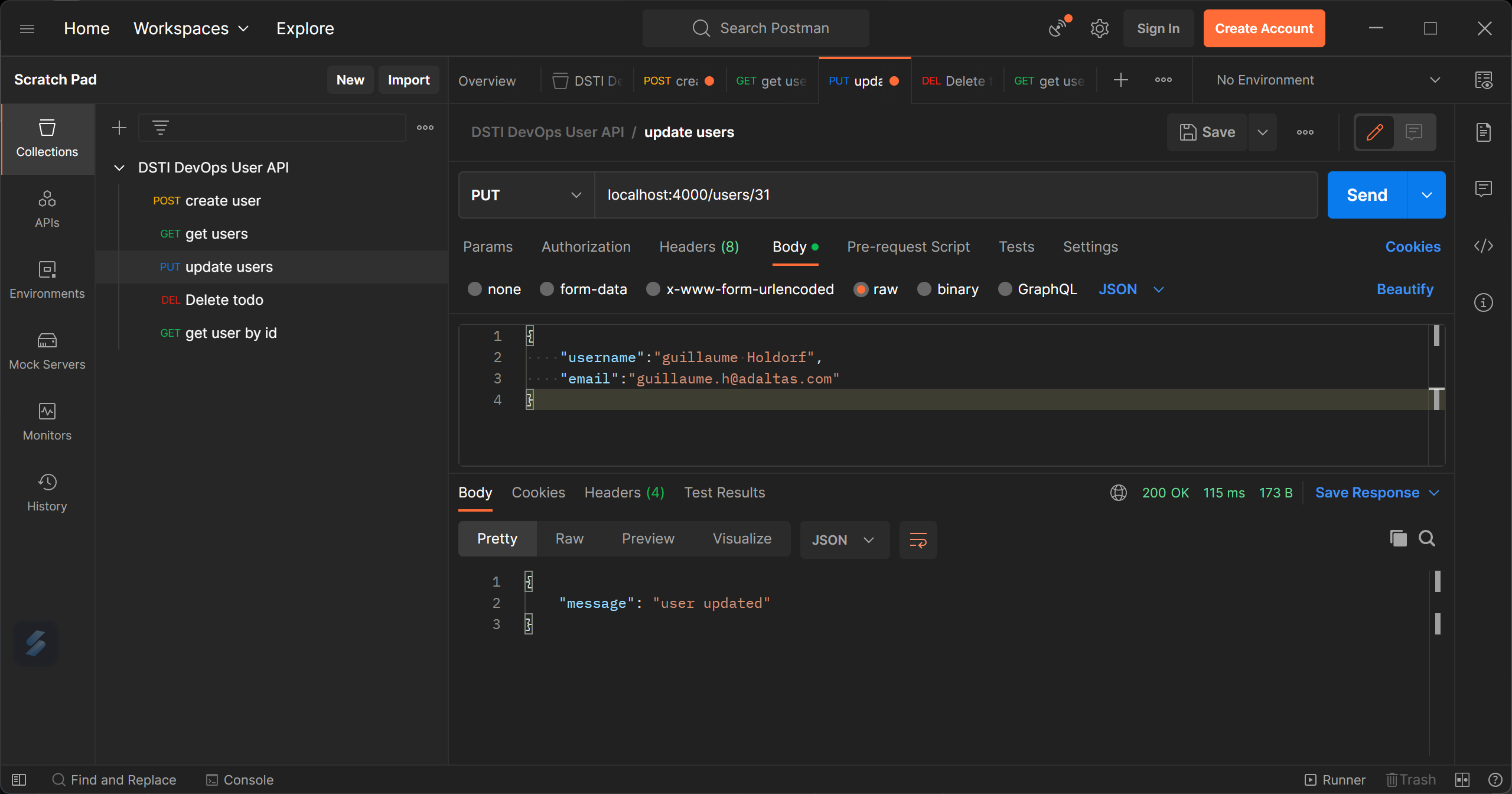Switch to the Authorization tab
The image size is (1512, 794).
click(x=586, y=246)
